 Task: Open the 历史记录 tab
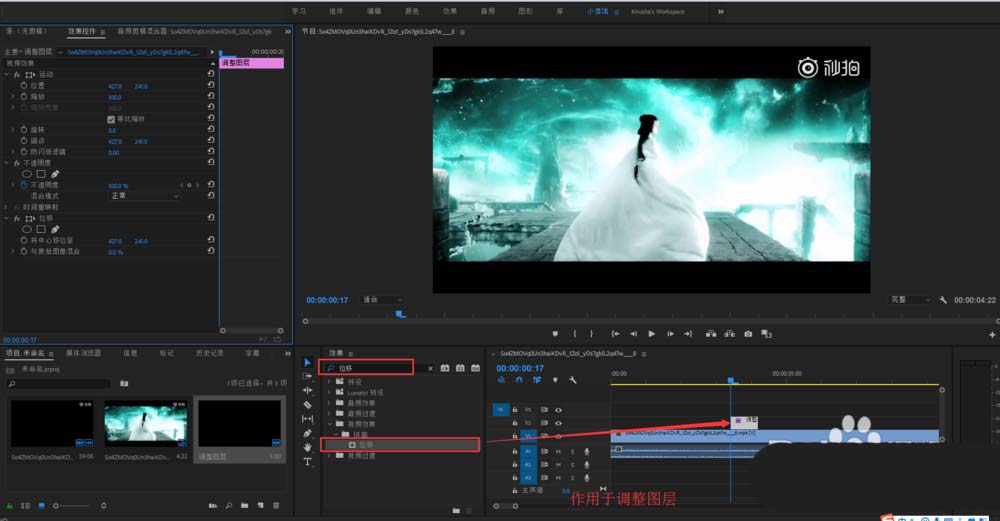tap(210, 353)
